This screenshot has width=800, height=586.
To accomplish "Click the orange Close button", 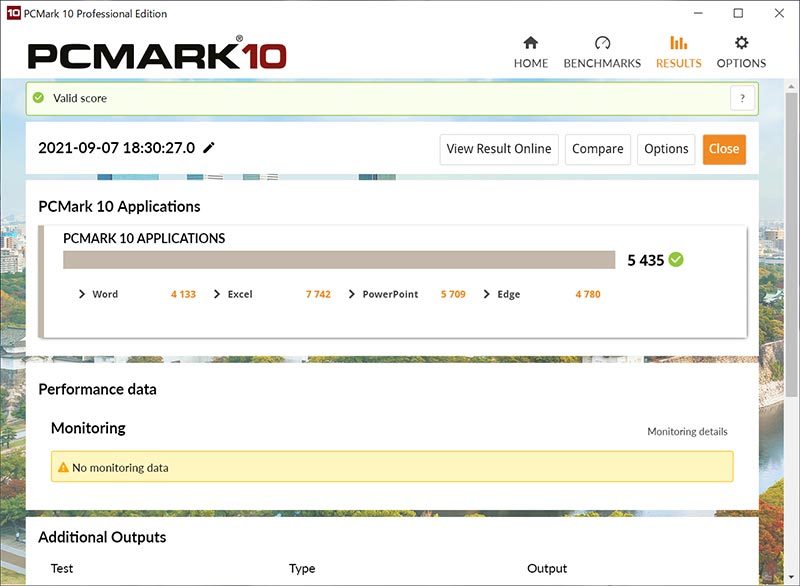I will (723, 149).
